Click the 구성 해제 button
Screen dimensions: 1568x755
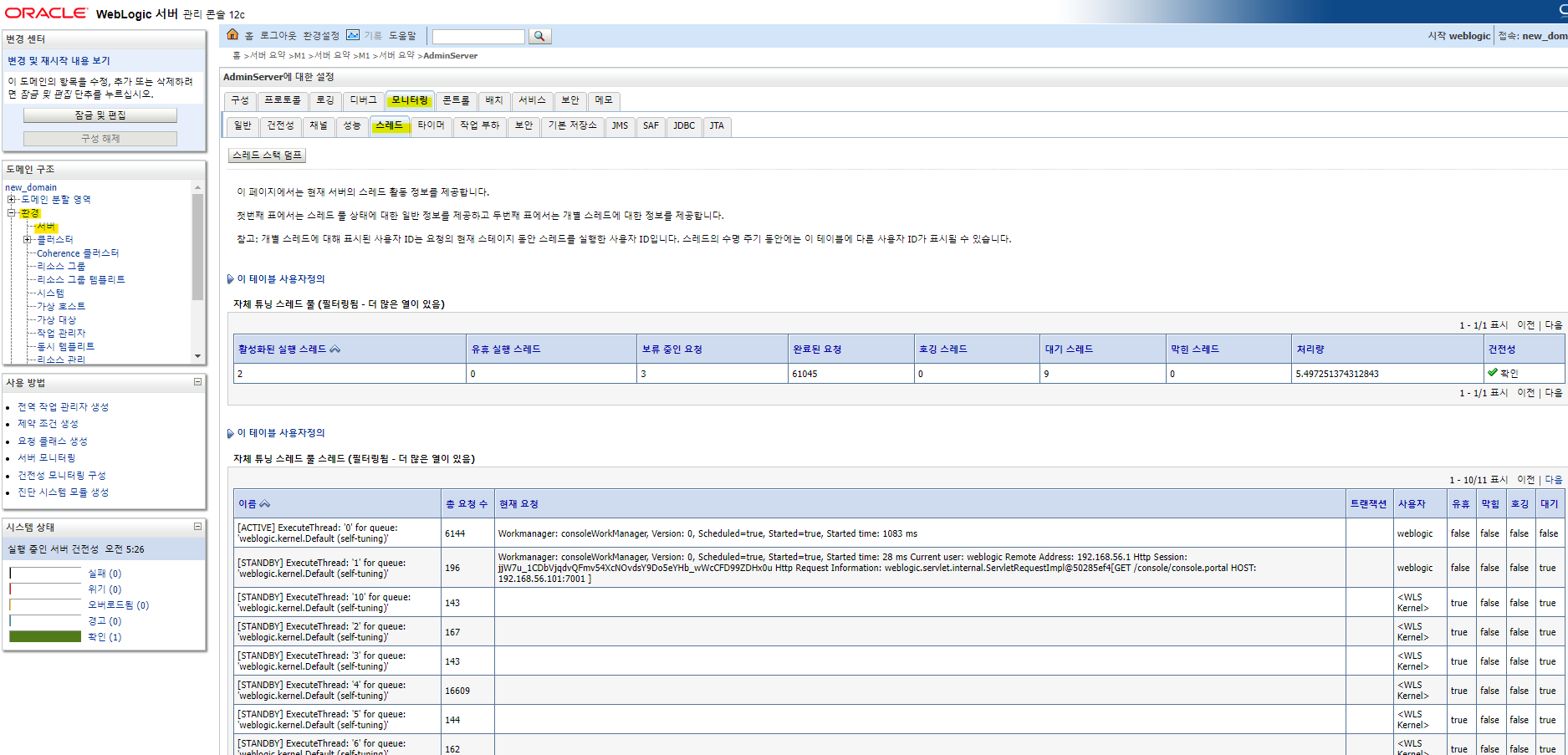(x=100, y=139)
